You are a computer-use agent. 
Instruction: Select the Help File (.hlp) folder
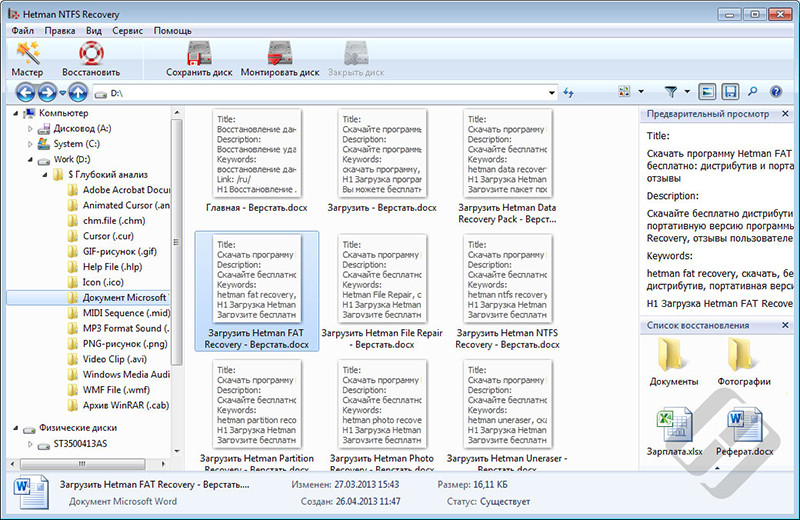click(105, 267)
